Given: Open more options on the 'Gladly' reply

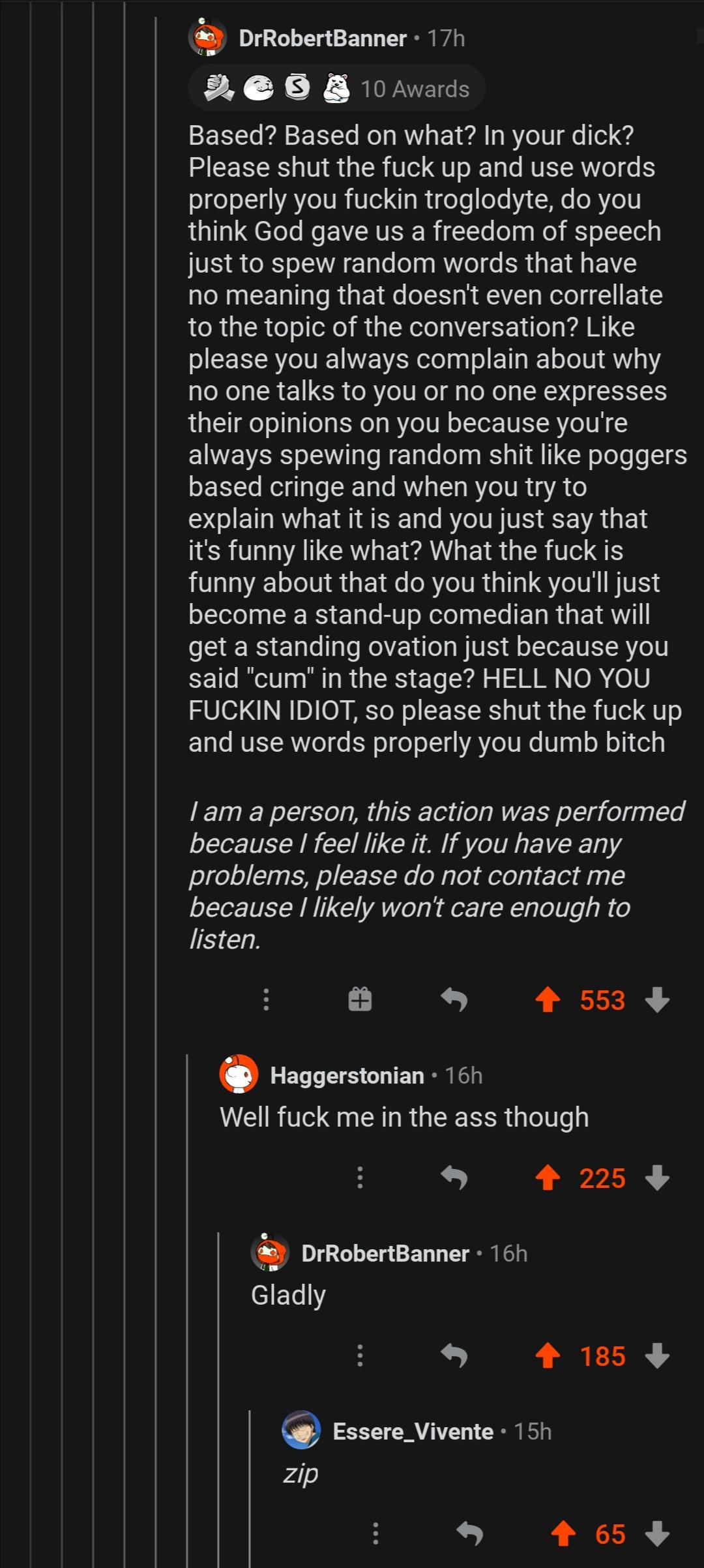Looking at the screenshot, I should [x=360, y=1355].
